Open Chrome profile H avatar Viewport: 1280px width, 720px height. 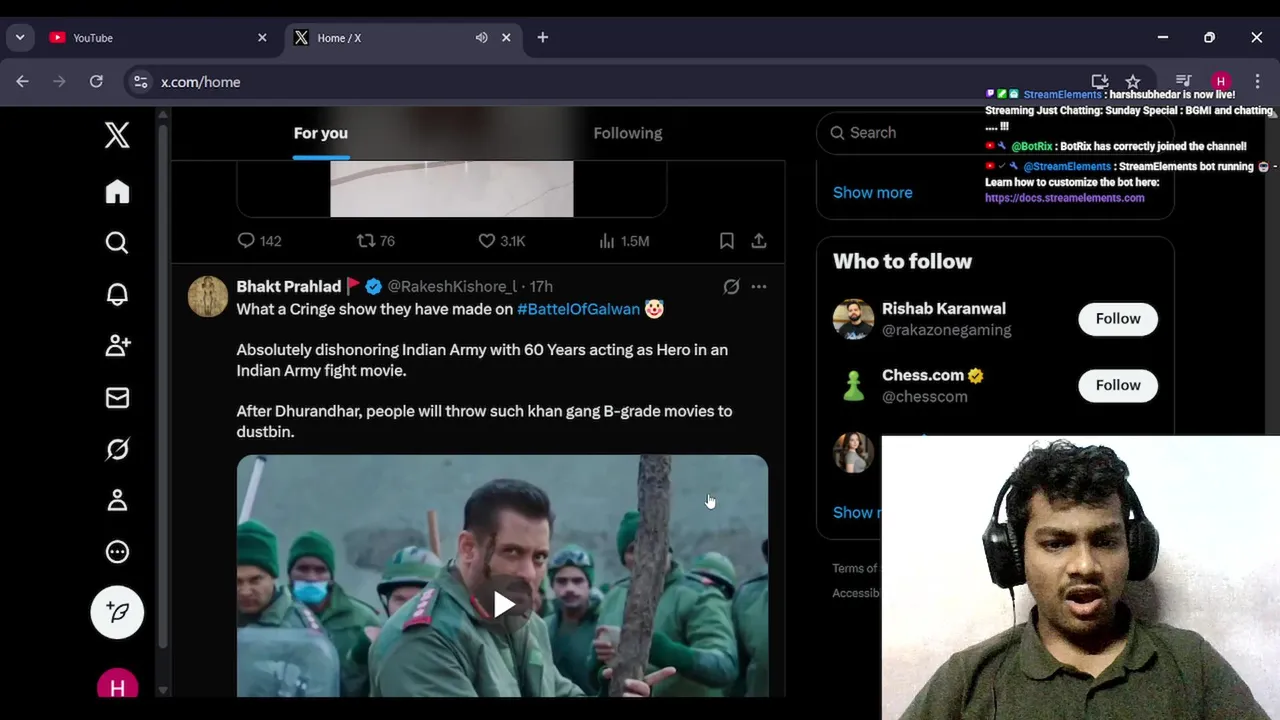coord(1220,82)
